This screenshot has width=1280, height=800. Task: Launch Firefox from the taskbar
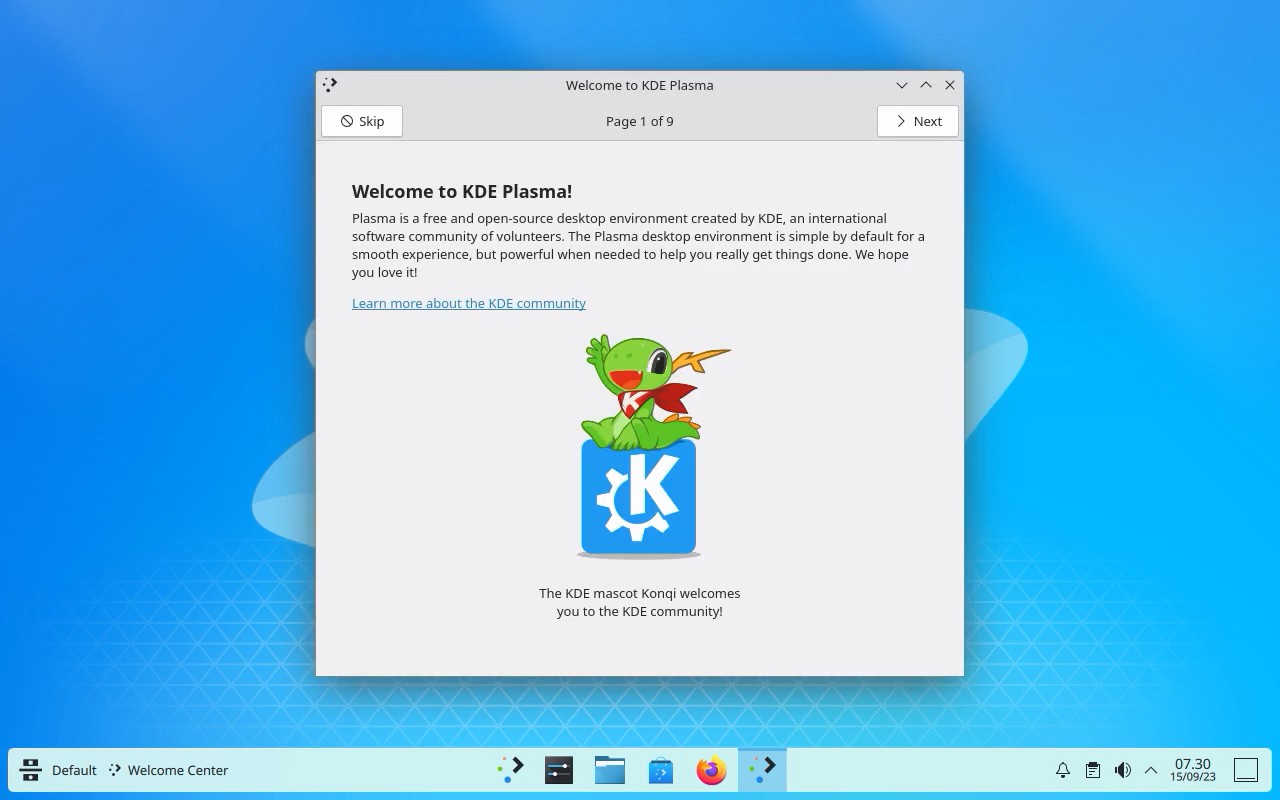pyautogui.click(x=710, y=770)
